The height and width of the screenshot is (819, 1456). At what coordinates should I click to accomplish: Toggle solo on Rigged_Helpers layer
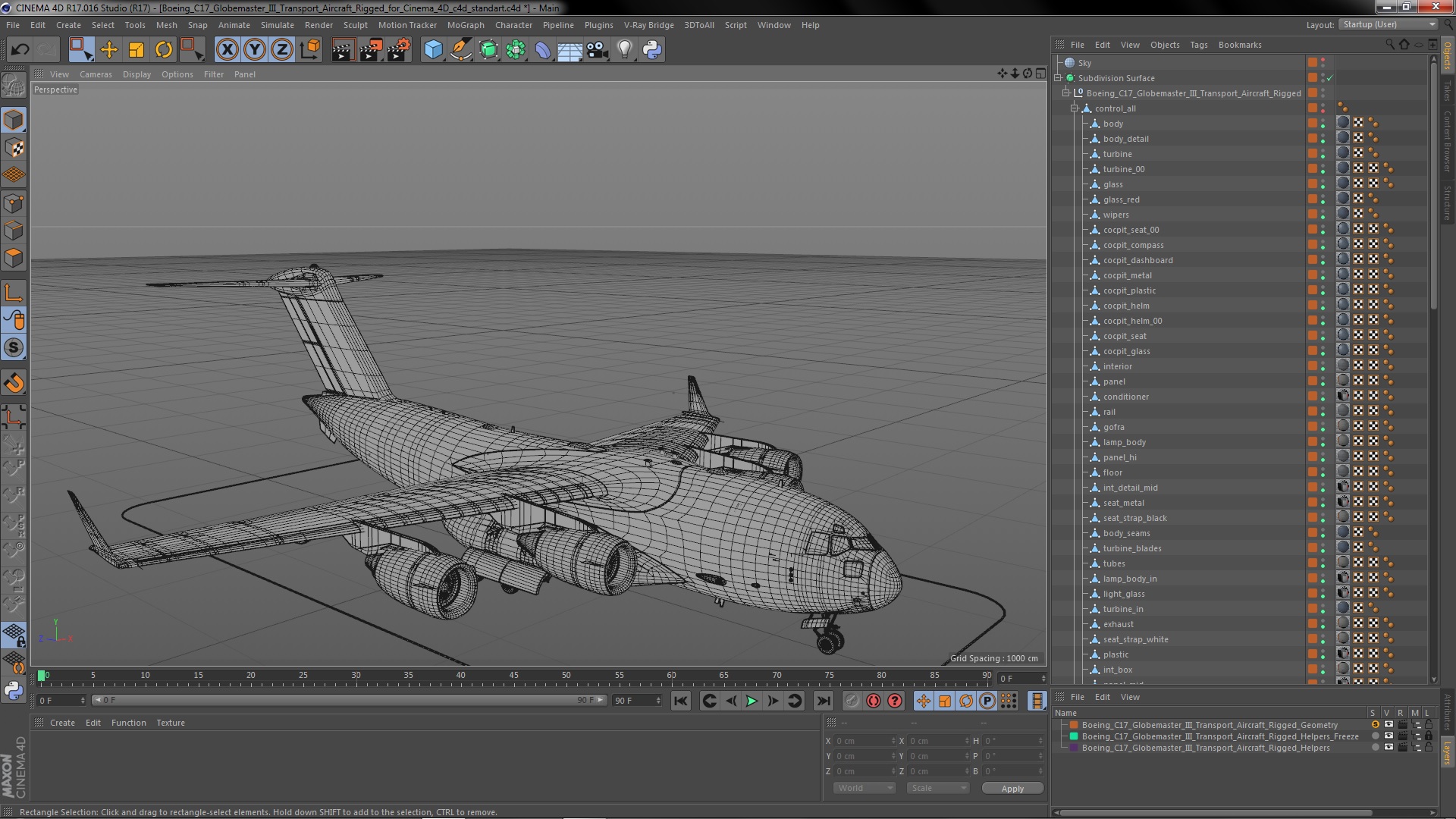tap(1375, 748)
